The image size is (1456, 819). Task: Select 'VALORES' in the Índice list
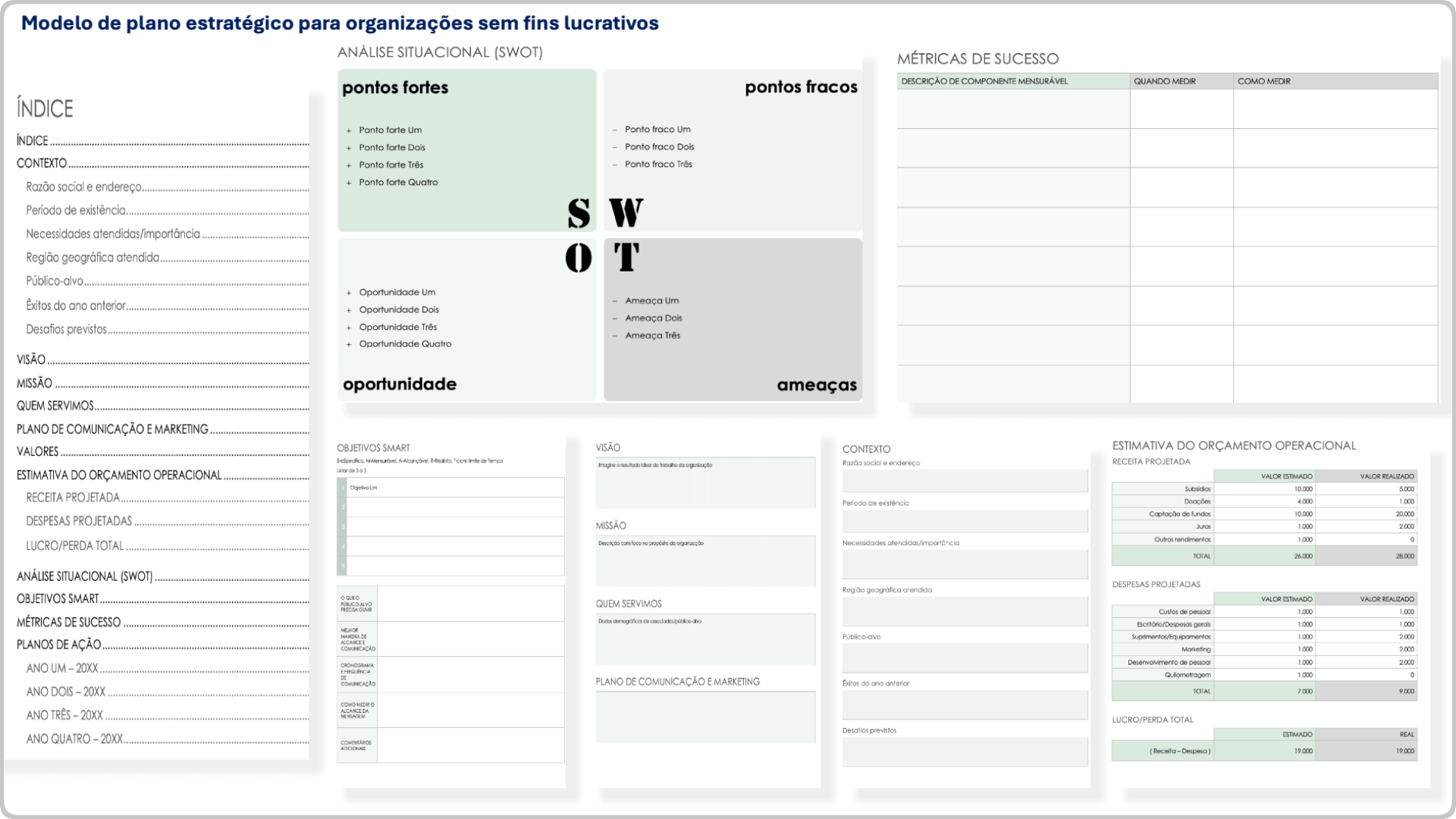coord(37,451)
